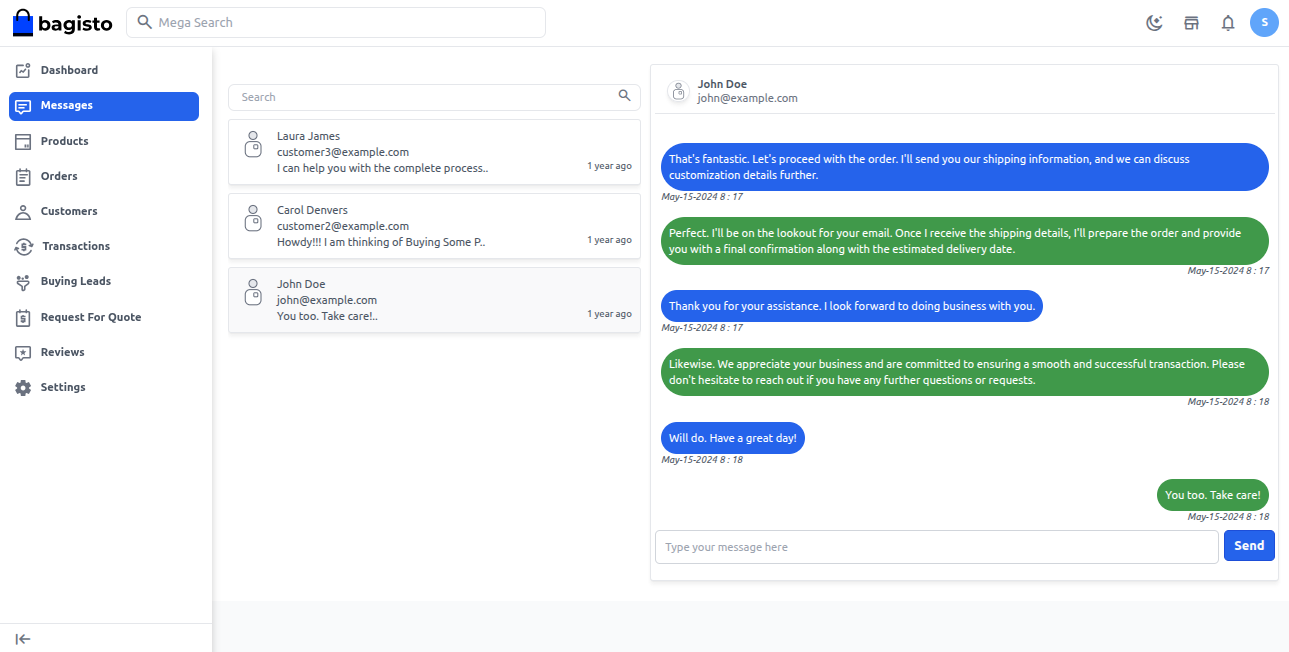The image size is (1289, 652).
Task: Open the user profile avatar menu
Action: coord(1264,22)
